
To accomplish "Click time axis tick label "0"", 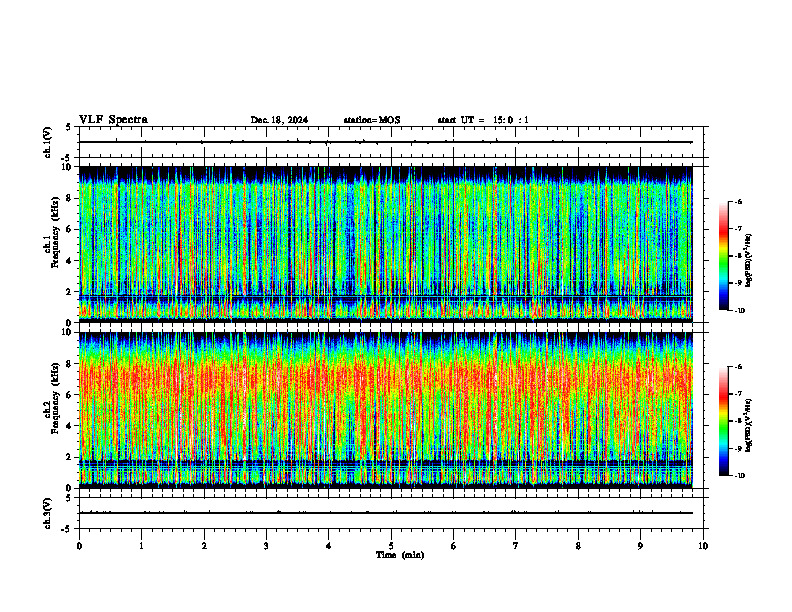I will [x=79, y=546].
